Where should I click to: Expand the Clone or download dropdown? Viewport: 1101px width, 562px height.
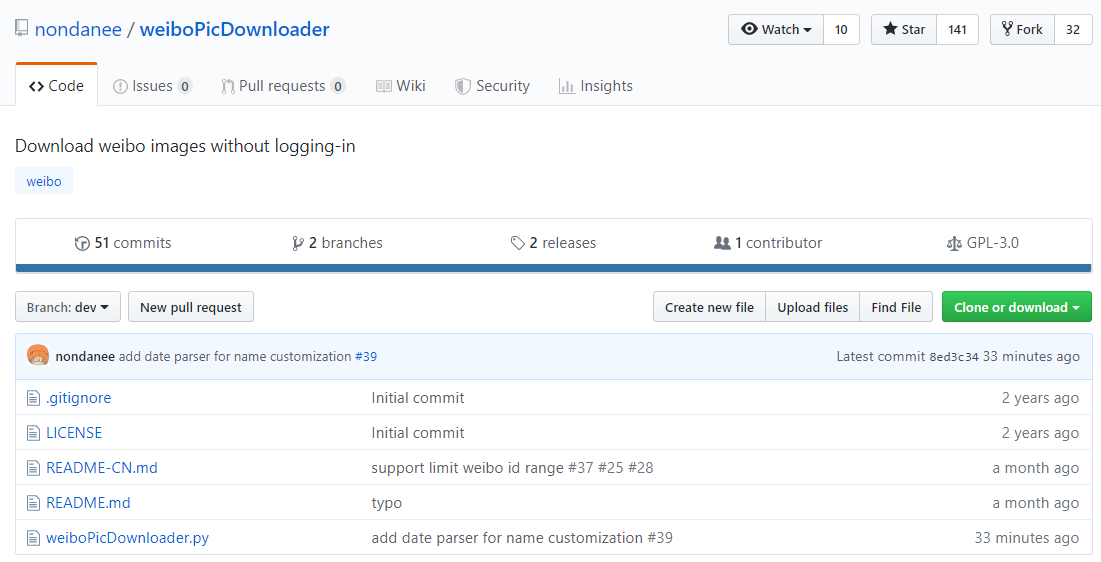tap(1017, 307)
